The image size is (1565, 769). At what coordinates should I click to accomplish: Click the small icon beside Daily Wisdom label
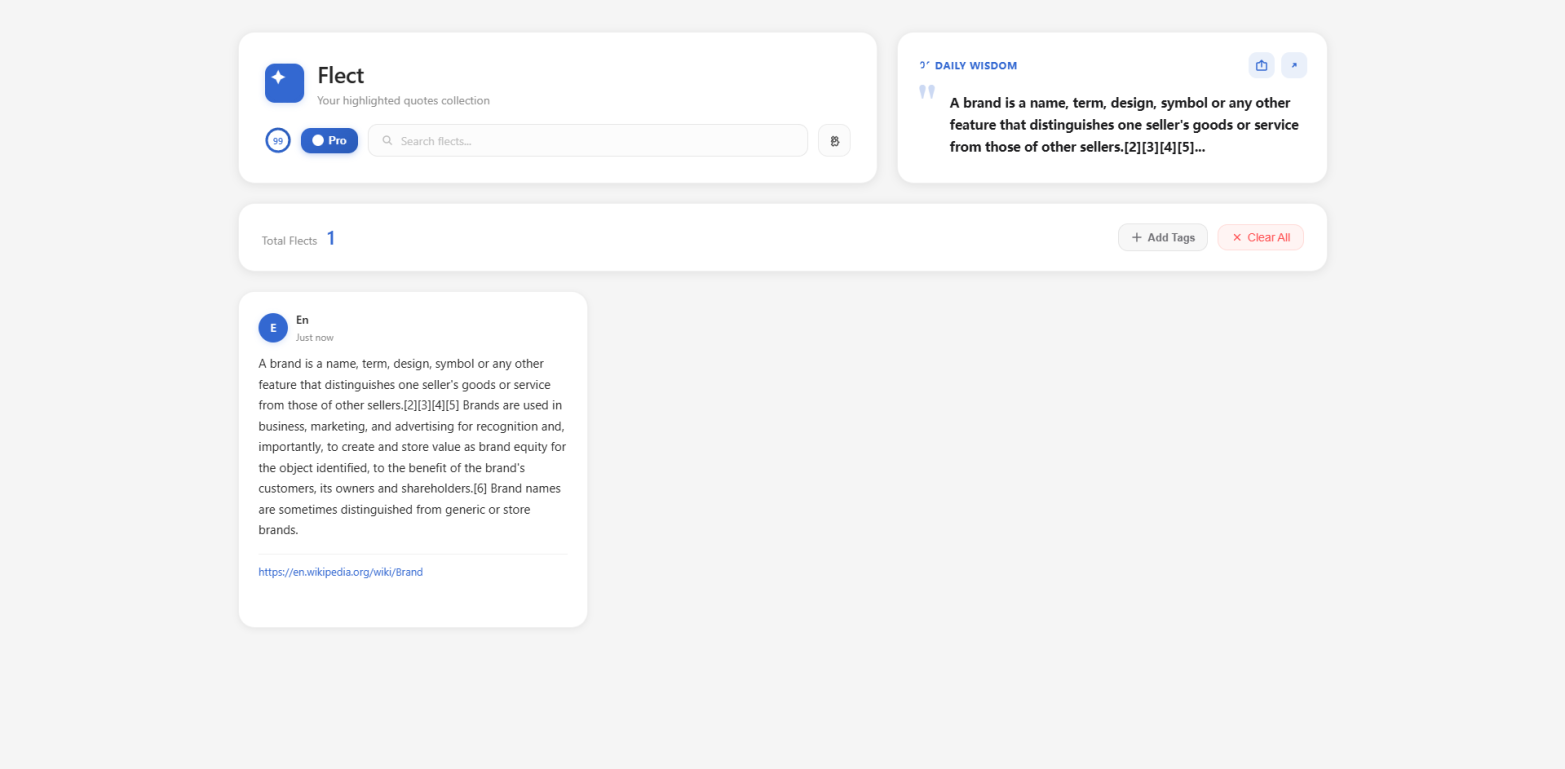pyautogui.click(x=924, y=65)
